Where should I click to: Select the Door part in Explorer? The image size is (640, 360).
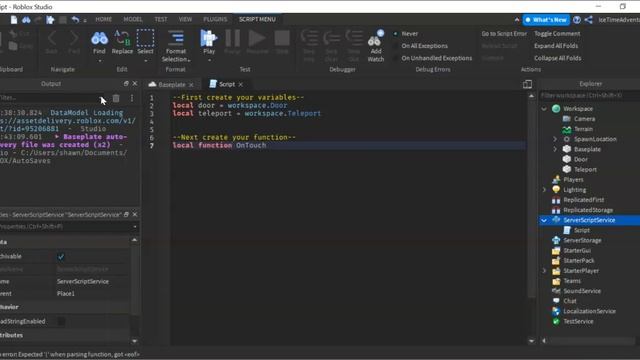click(x=581, y=159)
